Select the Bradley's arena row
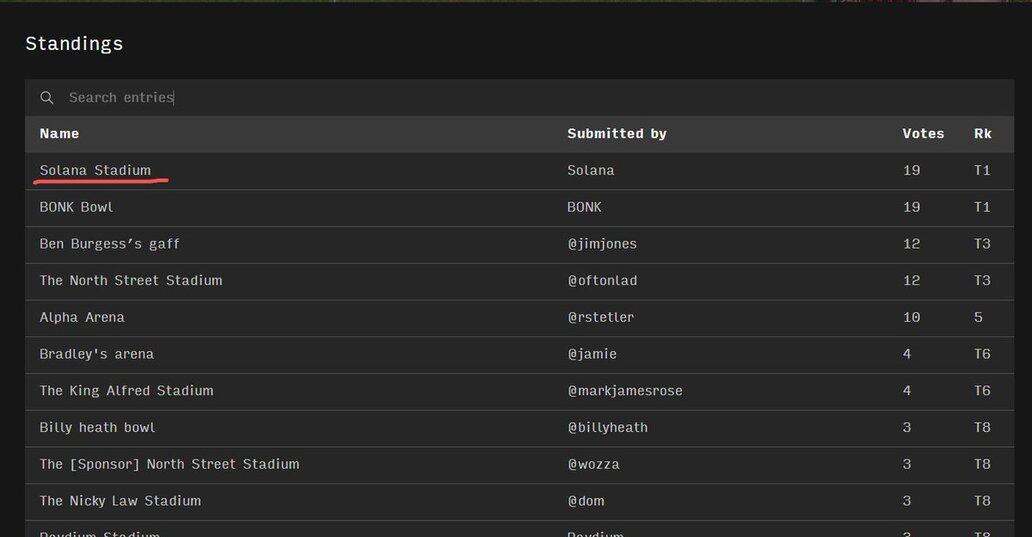Screen dimensions: 1032x537 pos(96,354)
